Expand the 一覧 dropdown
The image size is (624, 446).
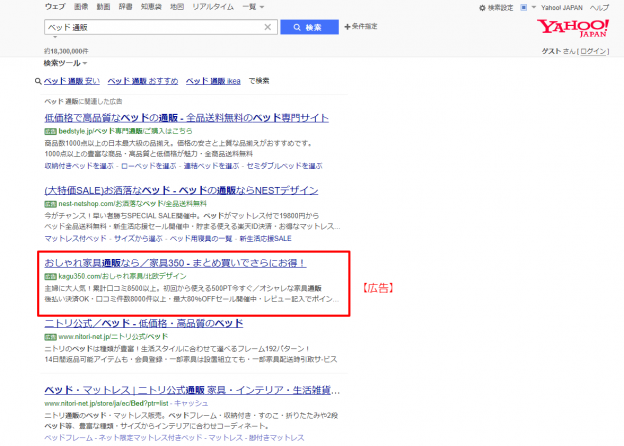(253, 7)
